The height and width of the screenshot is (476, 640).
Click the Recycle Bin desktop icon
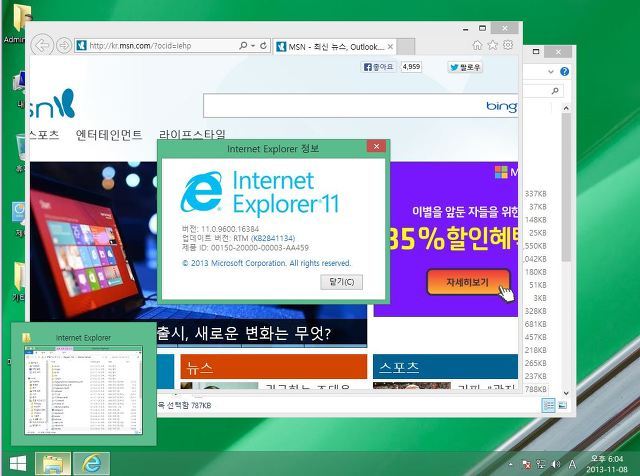tap(20, 151)
